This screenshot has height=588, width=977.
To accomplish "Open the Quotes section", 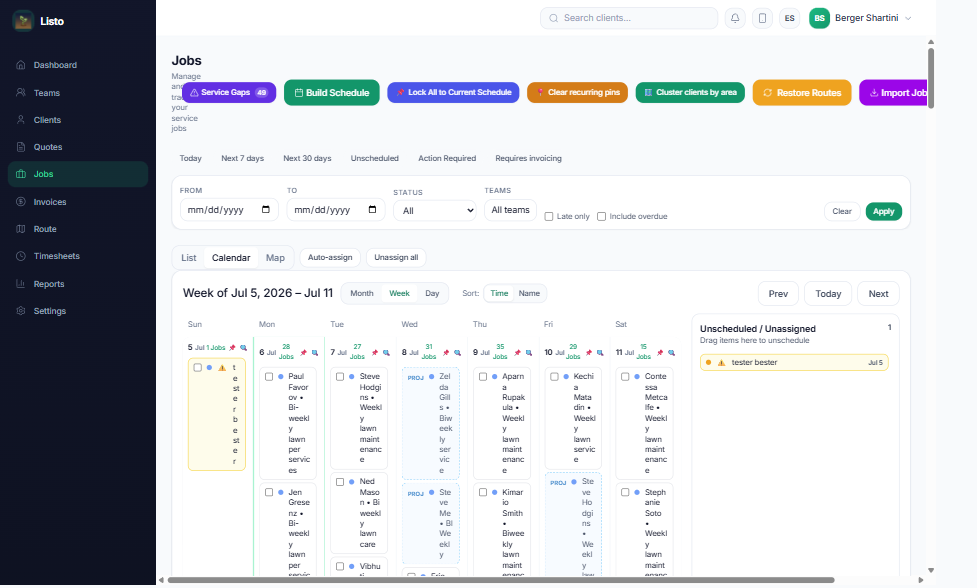I will pyautogui.click(x=78, y=147).
